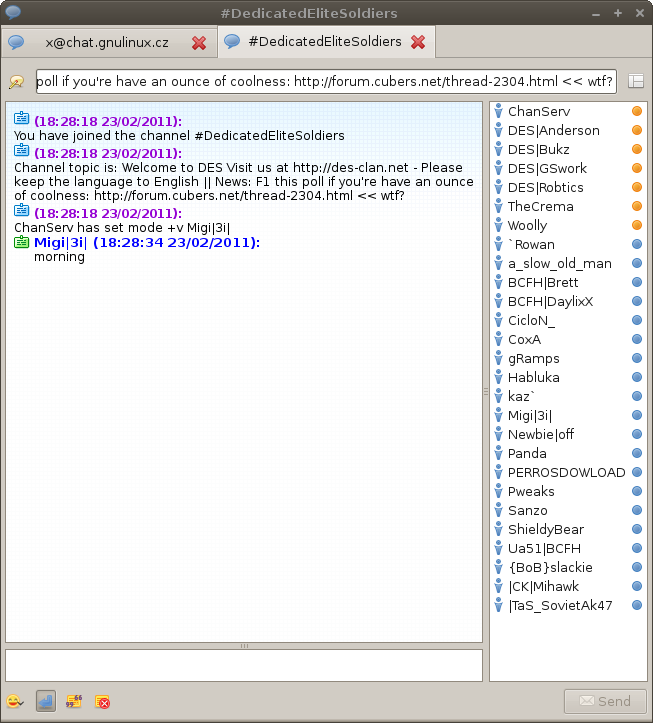Screen dimensions: 653x723
Task: Click the clear chat icon with red X
Action: coord(102,701)
